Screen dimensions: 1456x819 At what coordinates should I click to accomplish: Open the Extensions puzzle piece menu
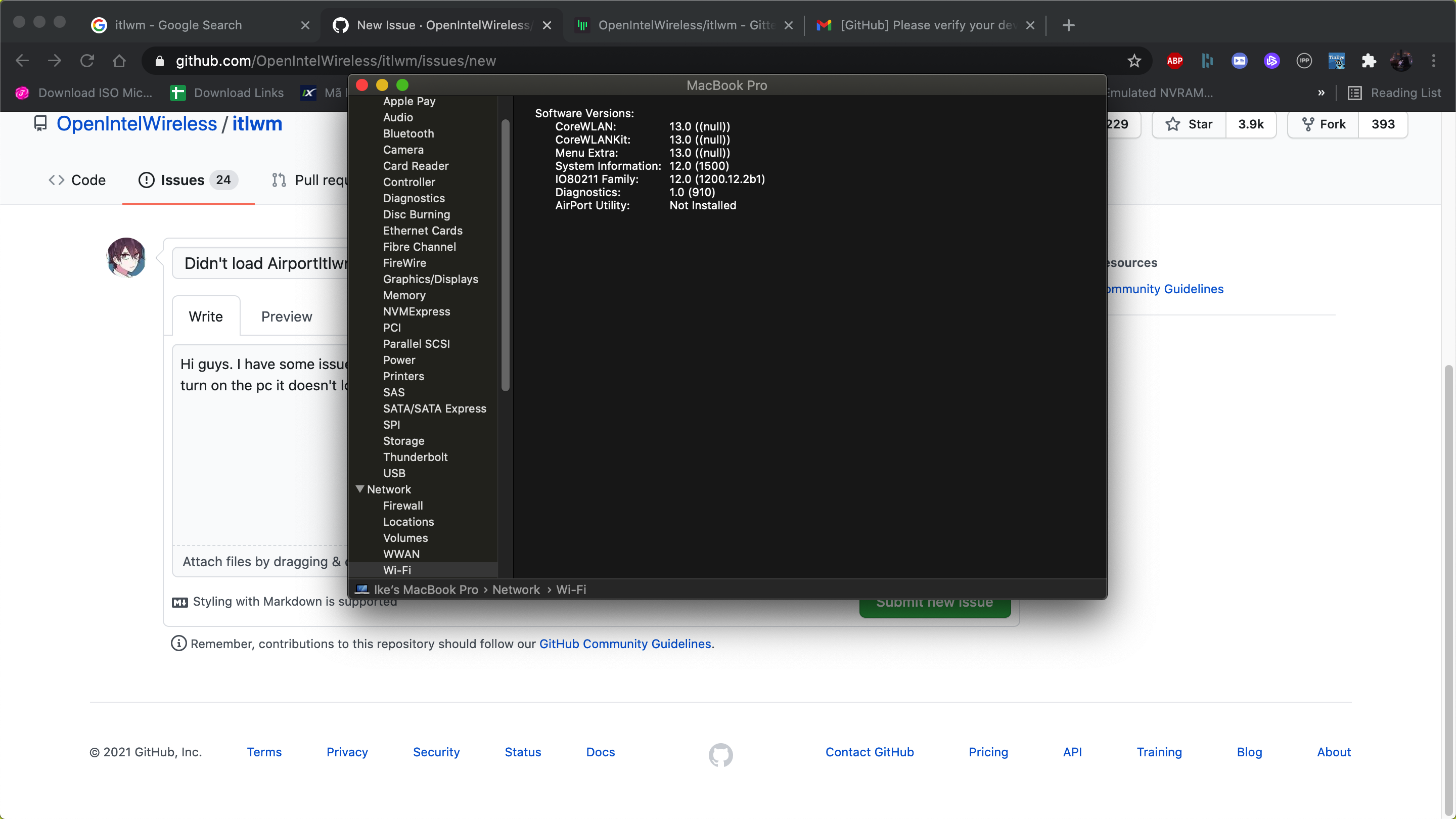pos(1370,61)
